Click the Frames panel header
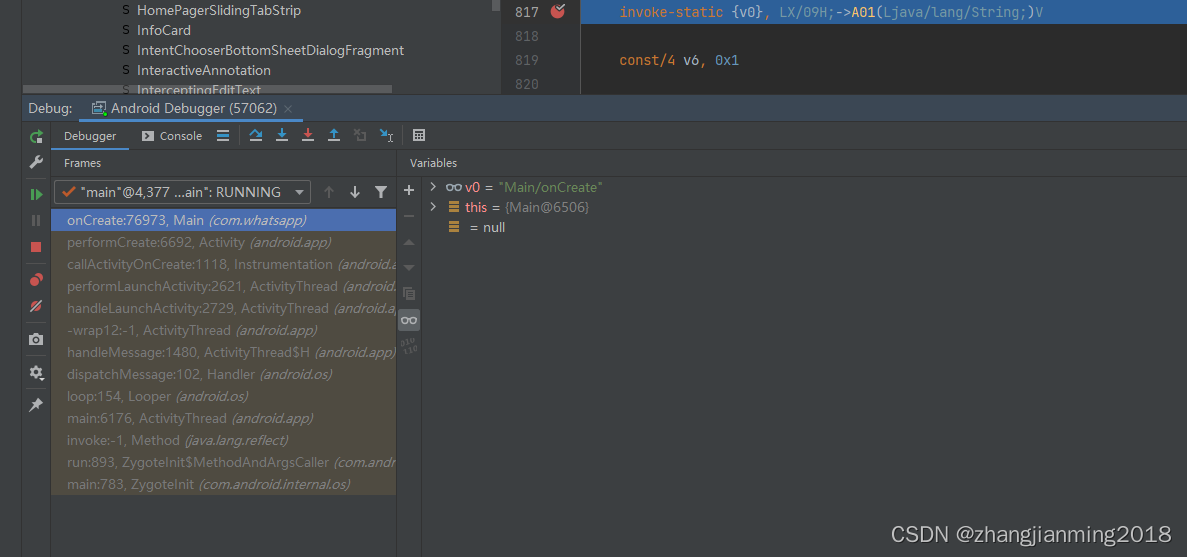The width and height of the screenshot is (1187, 557). [x=83, y=163]
